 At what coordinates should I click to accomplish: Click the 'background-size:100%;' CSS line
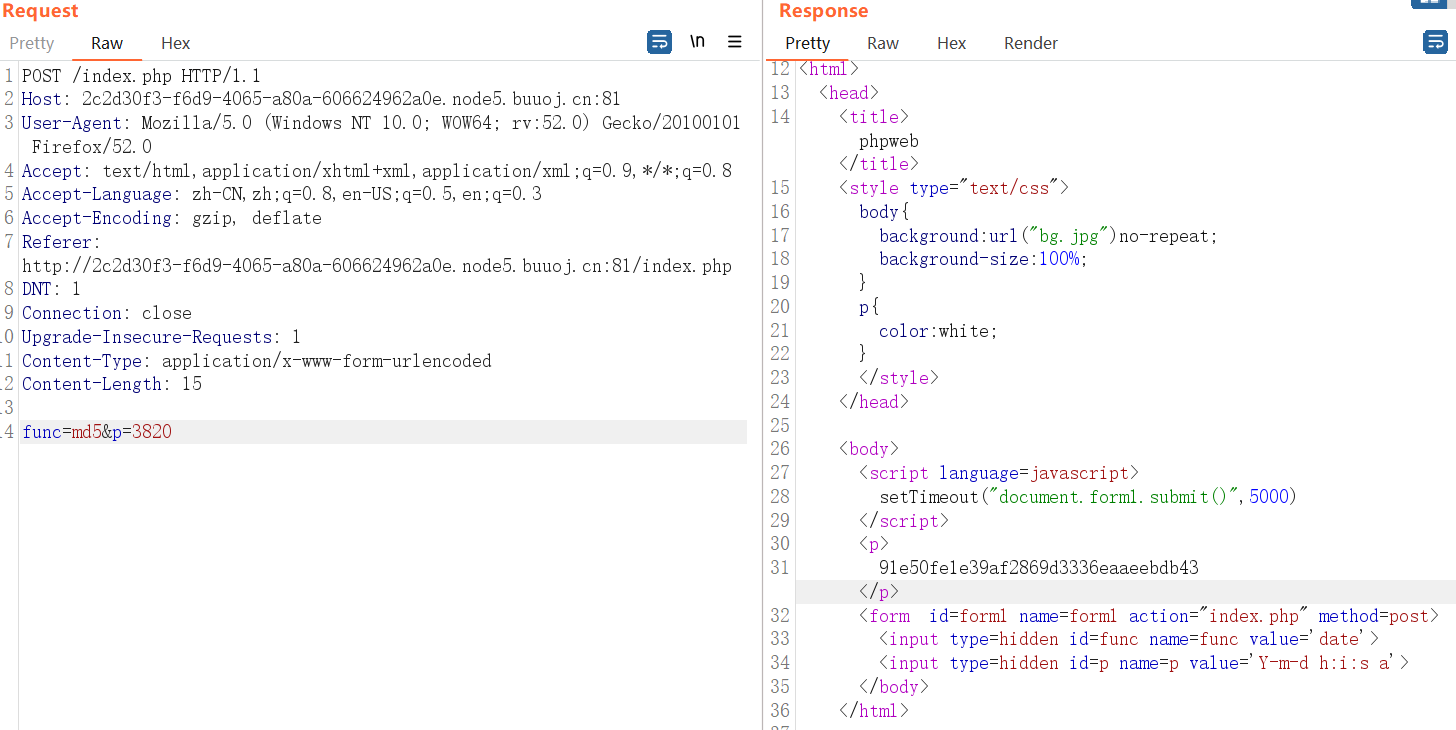[983, 259]
